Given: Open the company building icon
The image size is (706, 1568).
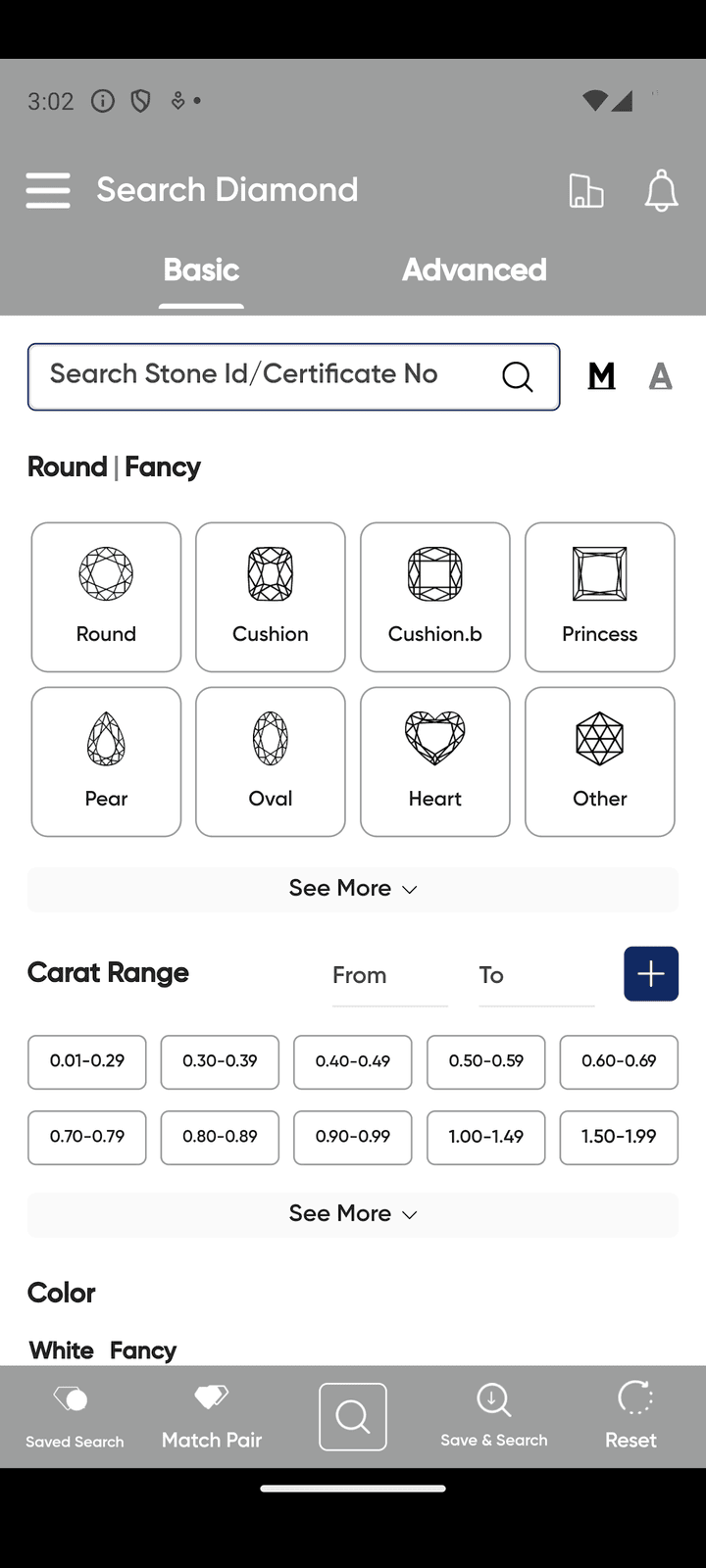Looking at the screenshot, I should [585, 190].
